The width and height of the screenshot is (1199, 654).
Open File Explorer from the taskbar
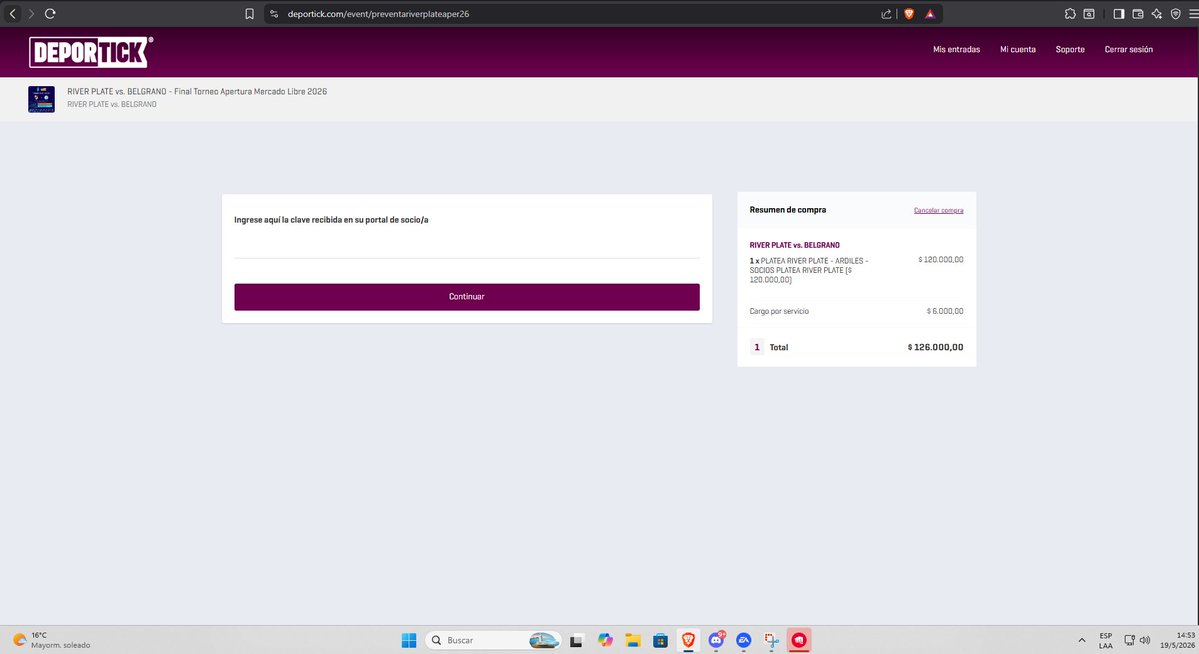pos(632,640)
